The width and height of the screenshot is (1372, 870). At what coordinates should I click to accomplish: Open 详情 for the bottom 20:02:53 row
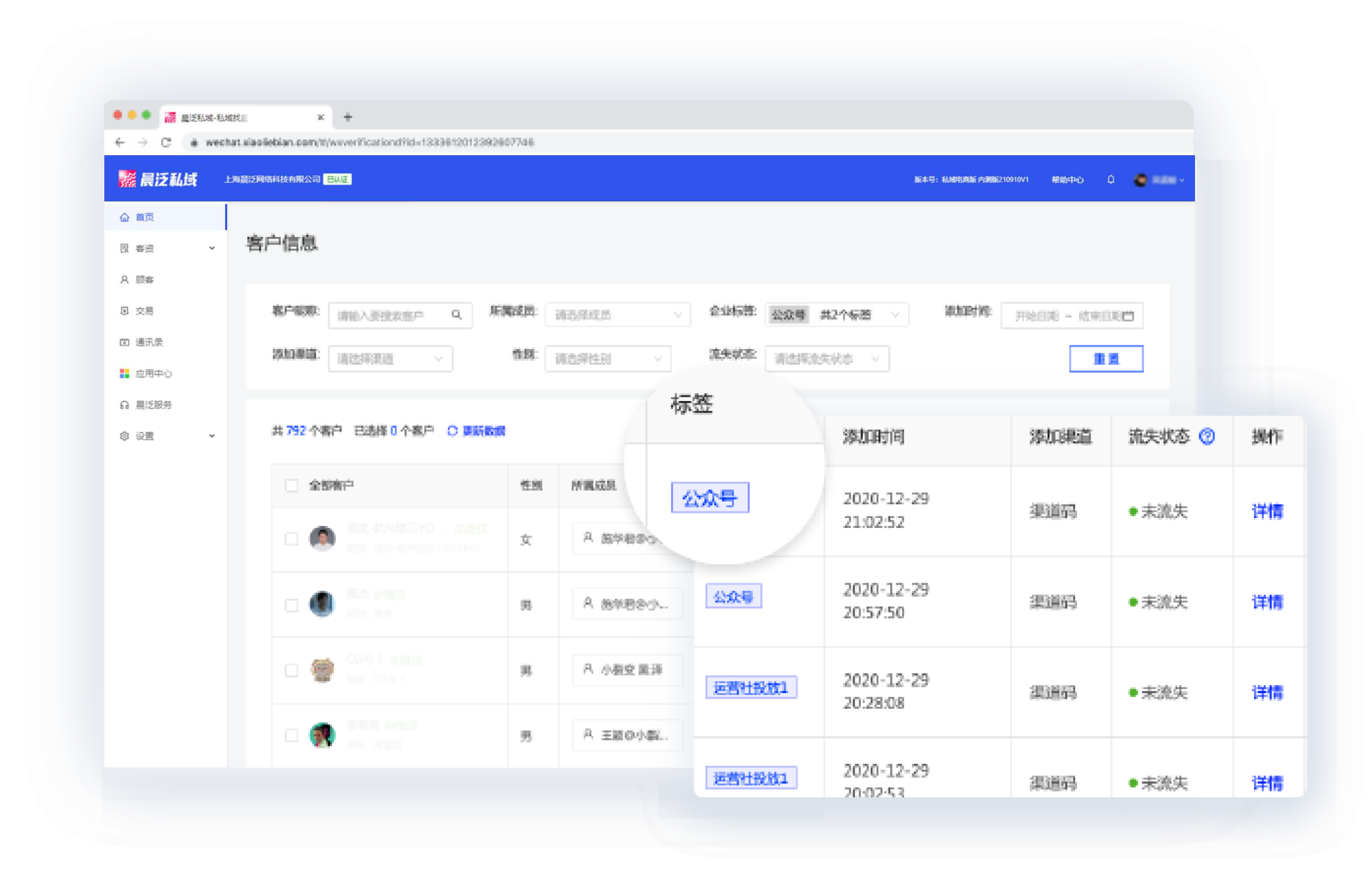(1267, 784)
